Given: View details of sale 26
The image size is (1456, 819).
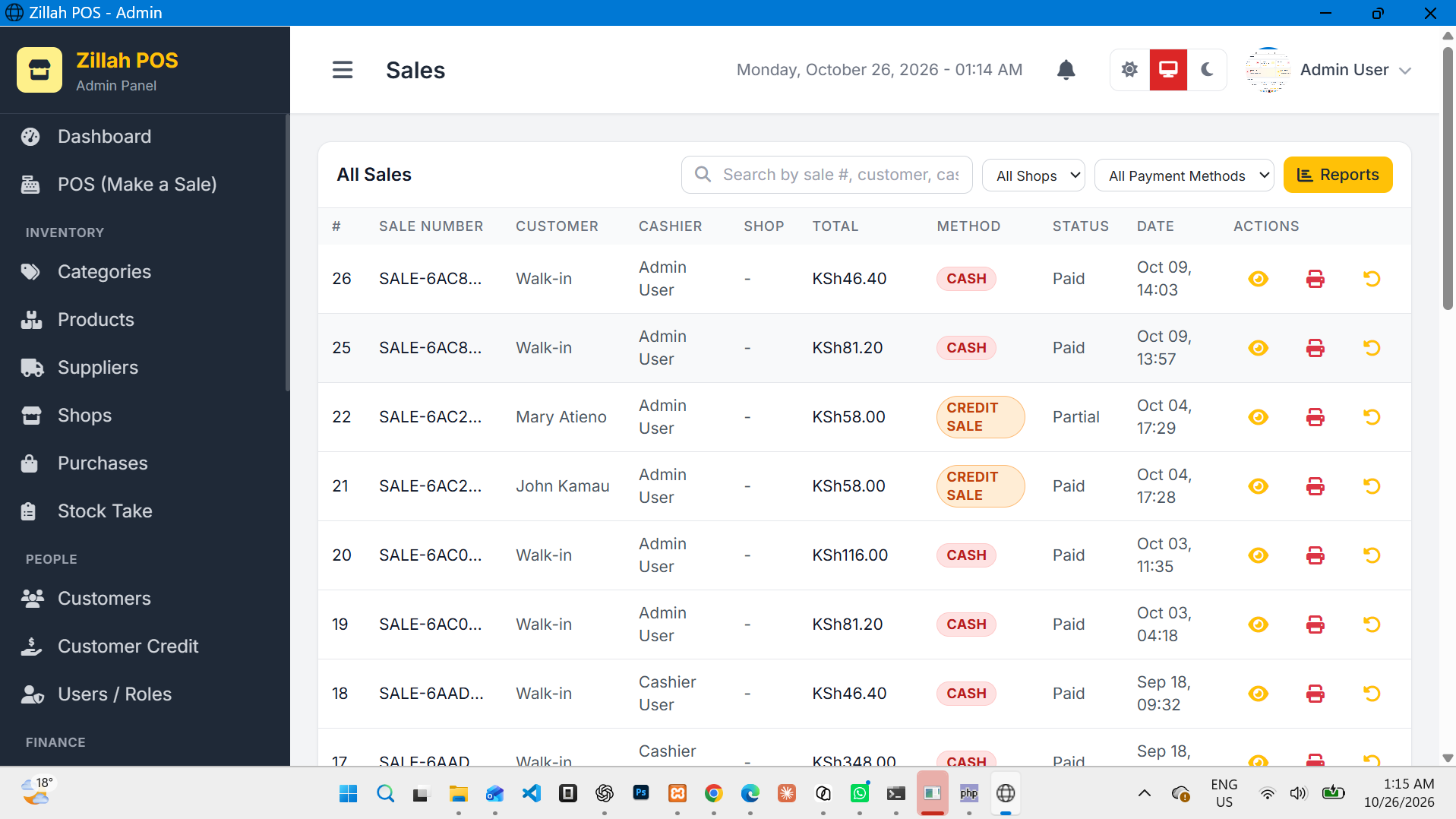Looking at the screenshot, I should click(x=1259, y=279).
